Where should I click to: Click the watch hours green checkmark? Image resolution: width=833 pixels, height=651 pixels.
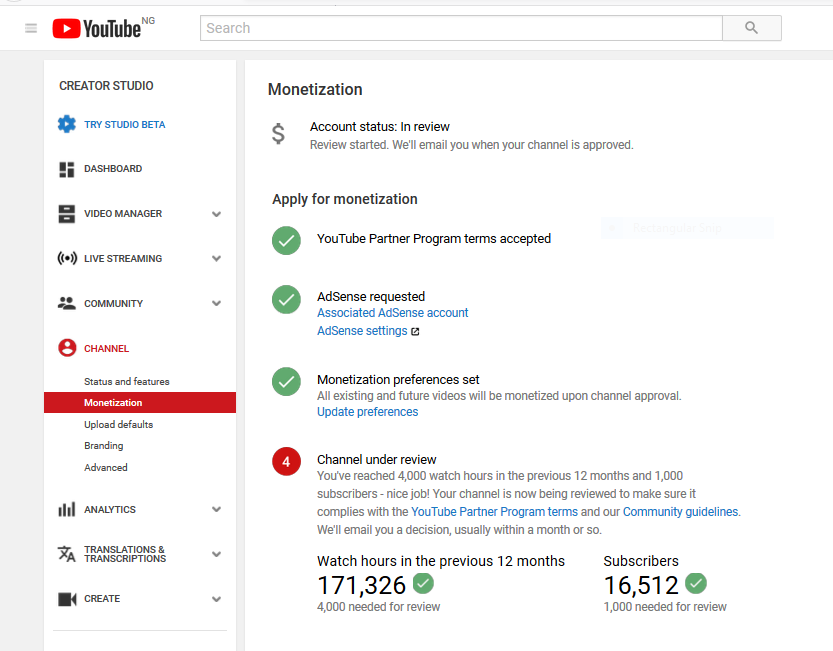(423, 583)
